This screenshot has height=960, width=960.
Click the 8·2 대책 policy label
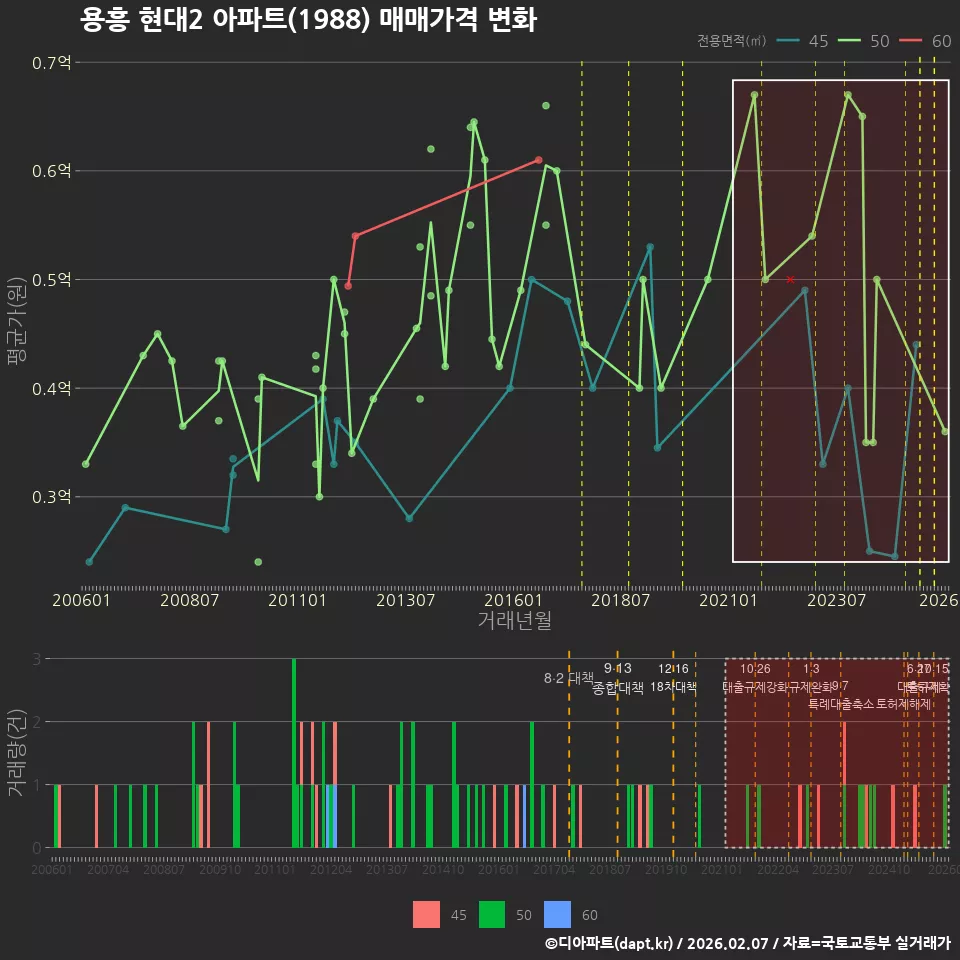569,678
